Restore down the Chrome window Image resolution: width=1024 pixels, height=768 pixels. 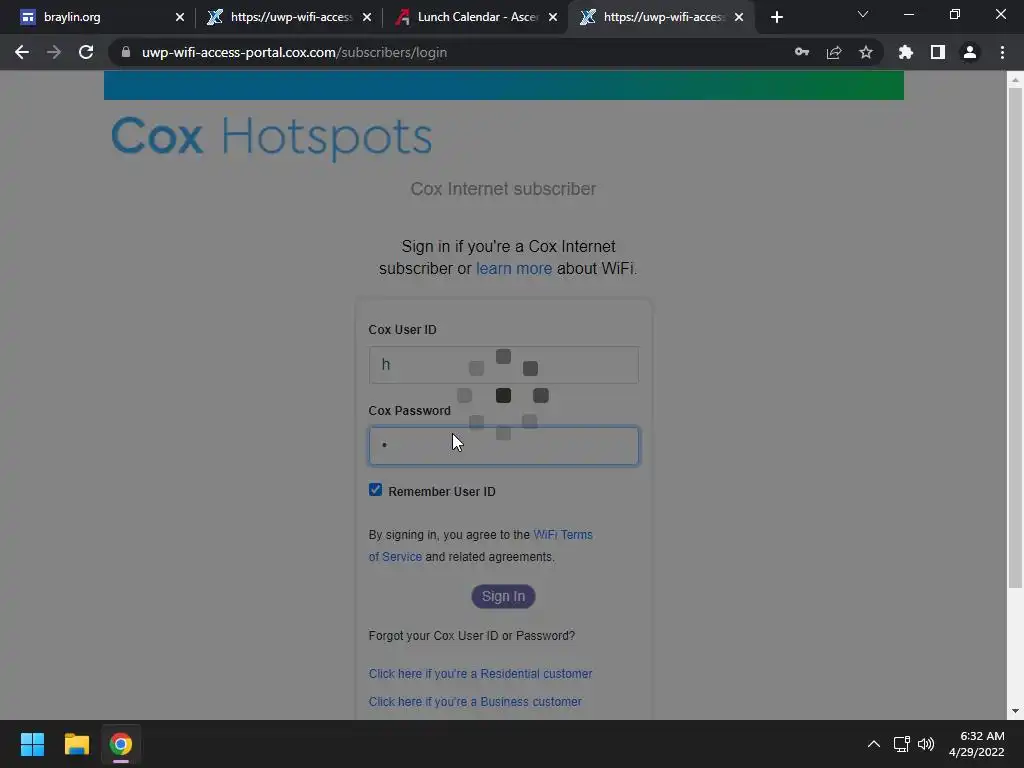tap(955, 14)
